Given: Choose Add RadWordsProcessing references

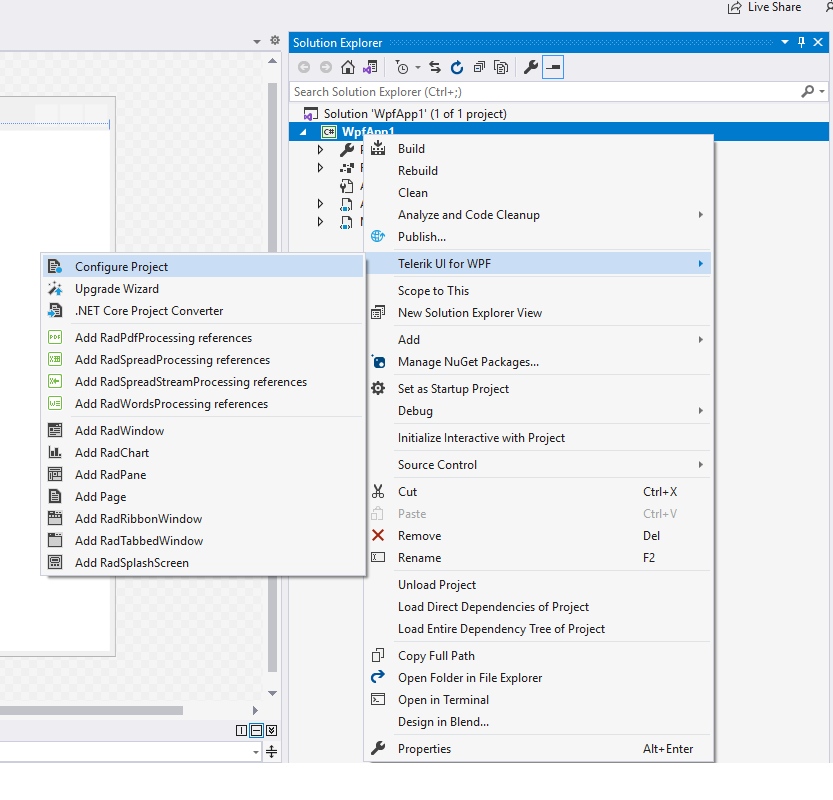Looking at the screenshot, I should pyautogui.click(x=203, y=404).
